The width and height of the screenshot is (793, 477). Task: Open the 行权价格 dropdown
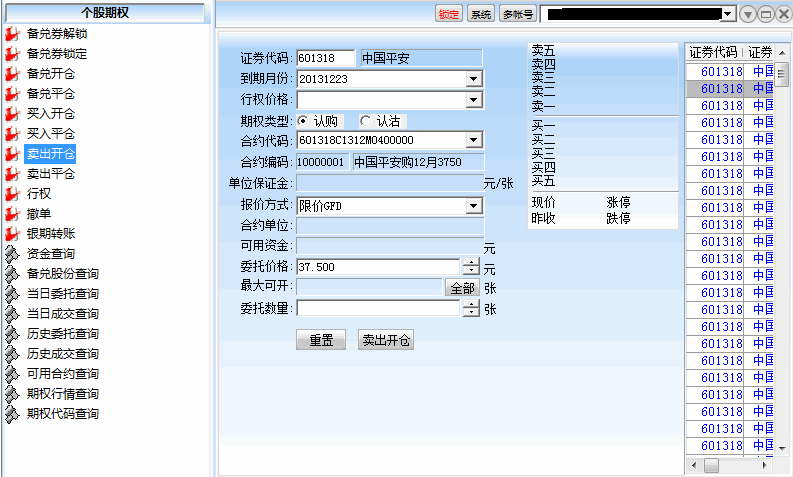473,100
